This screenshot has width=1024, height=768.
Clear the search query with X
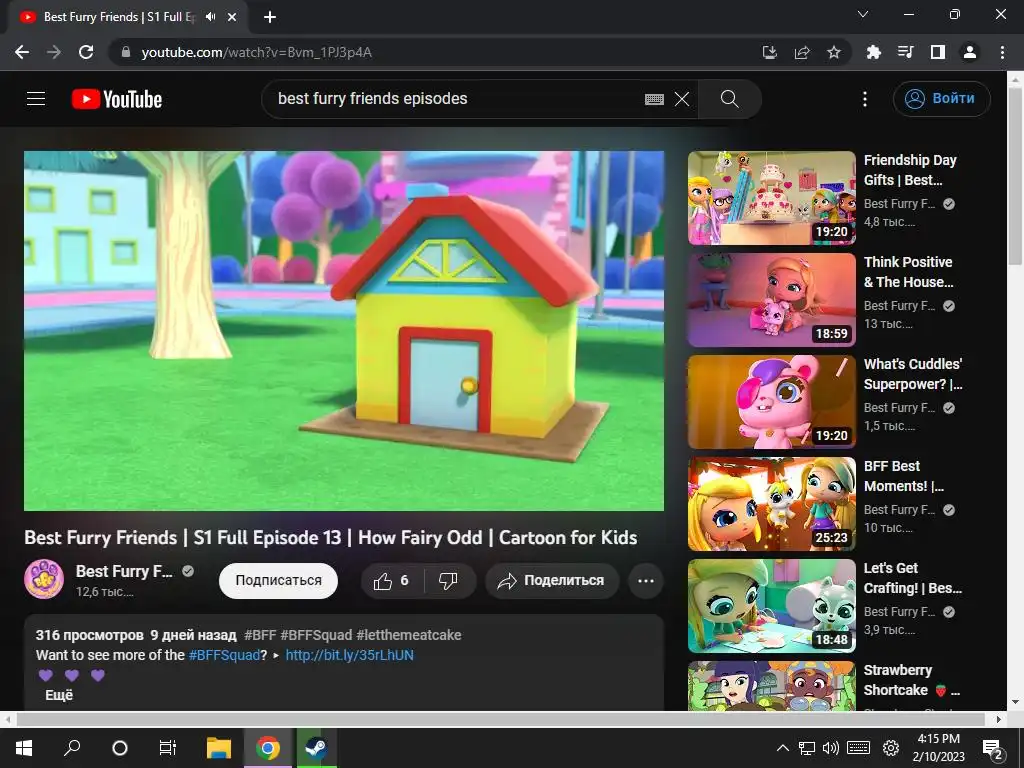(682, 99)
